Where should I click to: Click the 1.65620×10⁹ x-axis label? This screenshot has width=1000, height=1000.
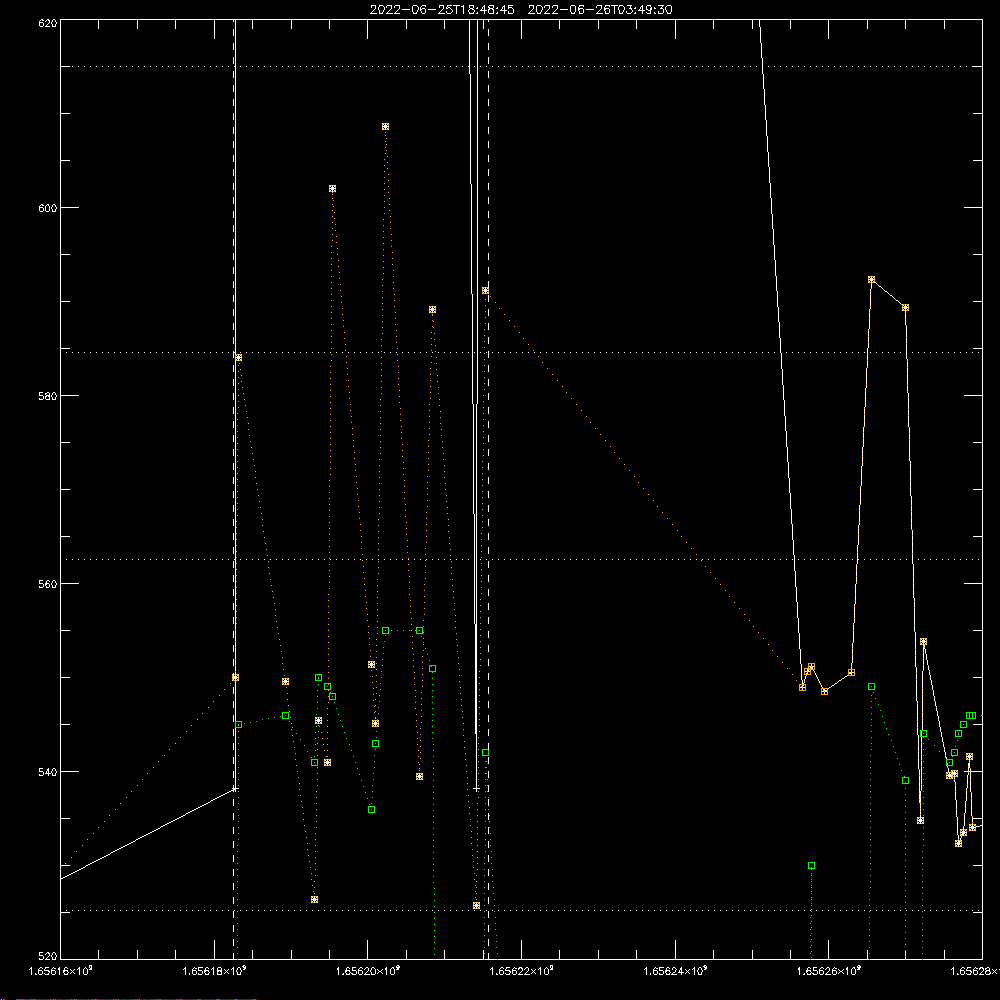click(x=368, y=971)
